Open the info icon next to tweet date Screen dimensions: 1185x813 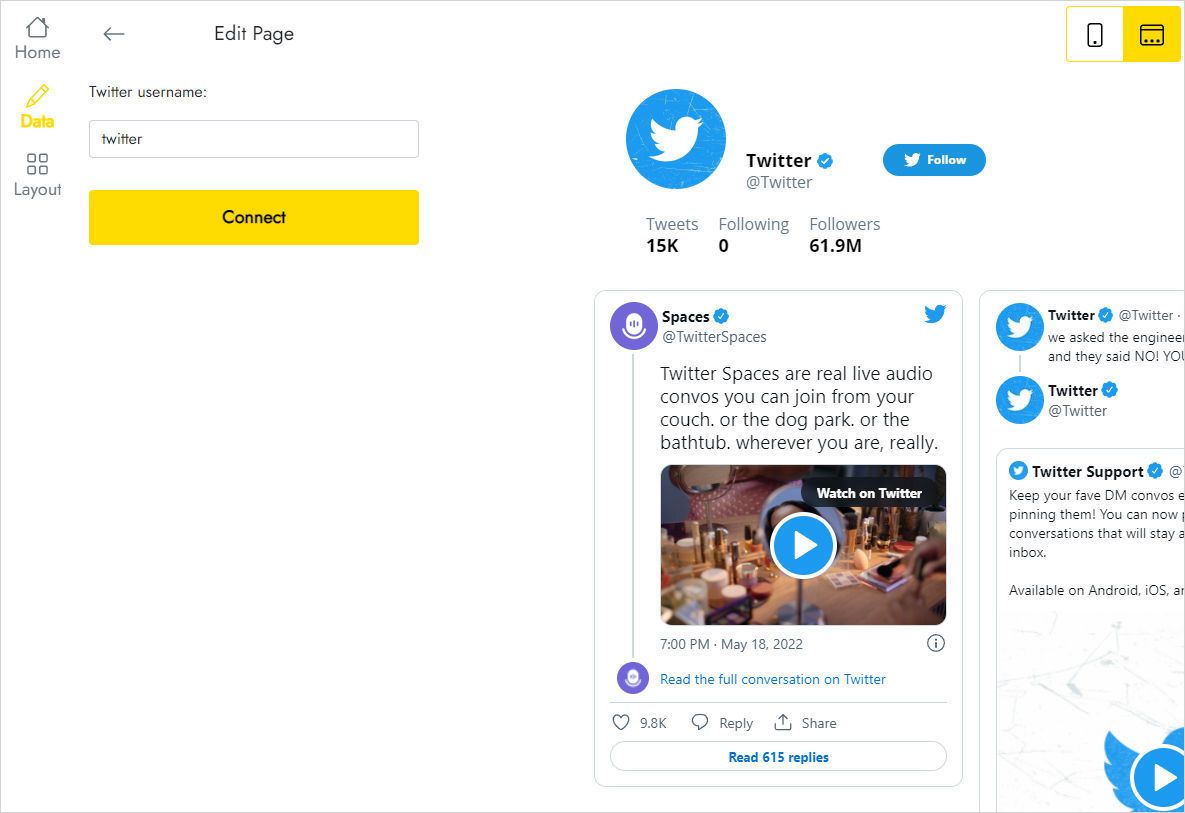pyautogui.click(x=936, y=643)
